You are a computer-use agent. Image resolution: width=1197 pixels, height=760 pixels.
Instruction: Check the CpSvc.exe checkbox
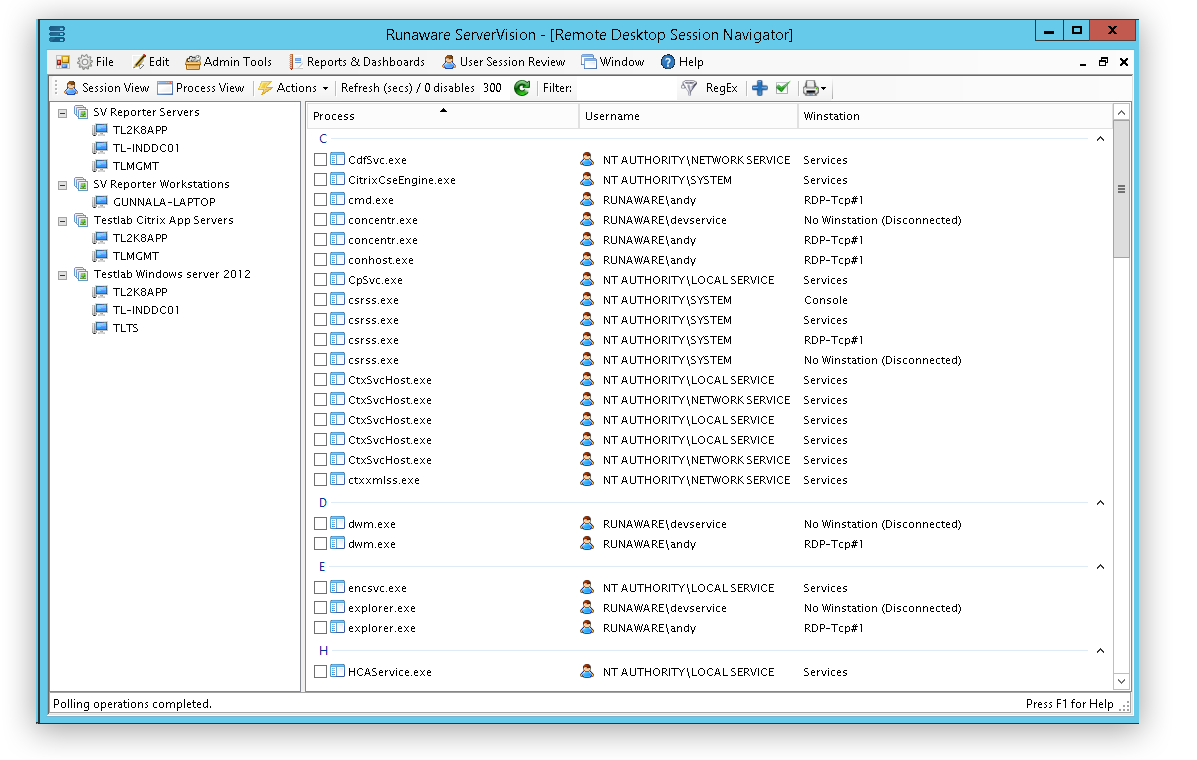tap(321, 280)
